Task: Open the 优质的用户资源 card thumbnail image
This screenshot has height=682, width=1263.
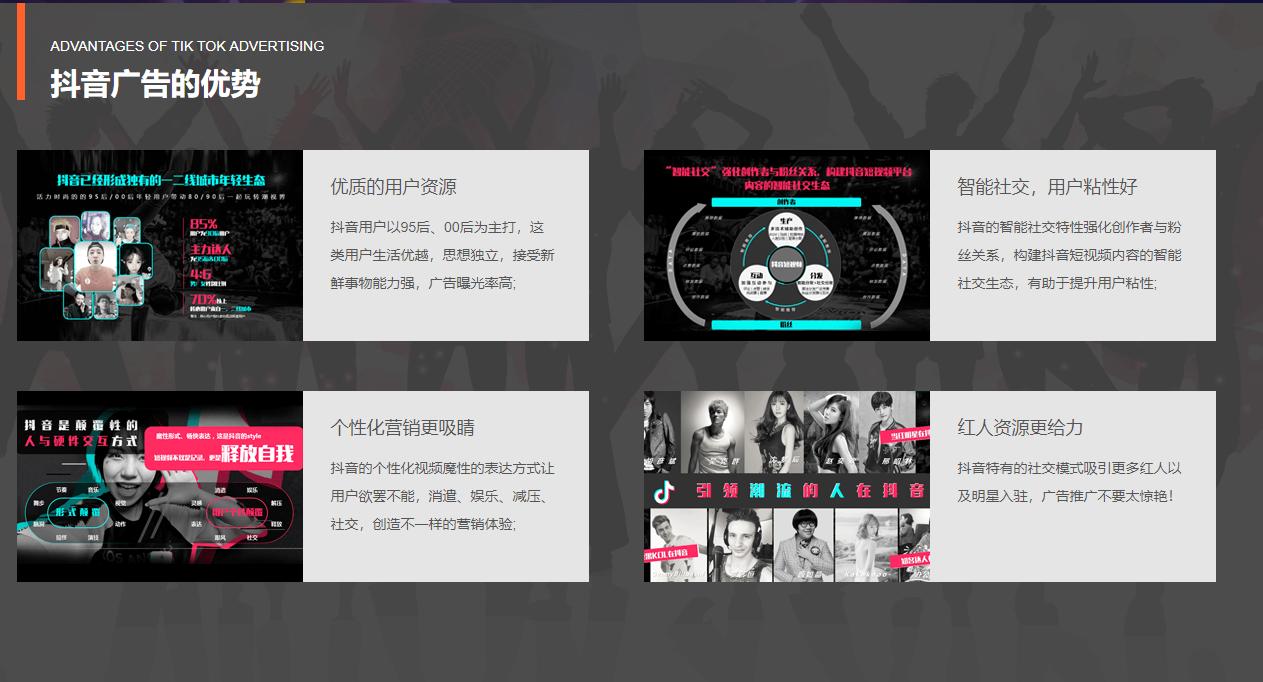Action: (x=160, y=245)
